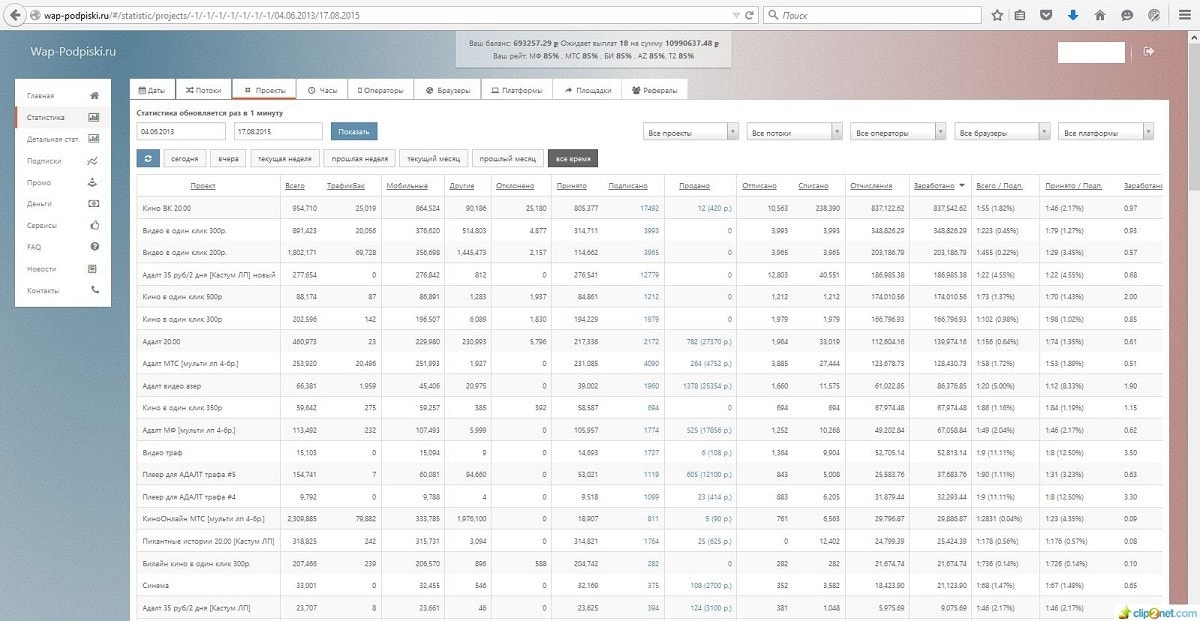This screenshot has height=621, width=1200.
Task: Expand the Все платформы dropdown
Action: [1106, 132]
